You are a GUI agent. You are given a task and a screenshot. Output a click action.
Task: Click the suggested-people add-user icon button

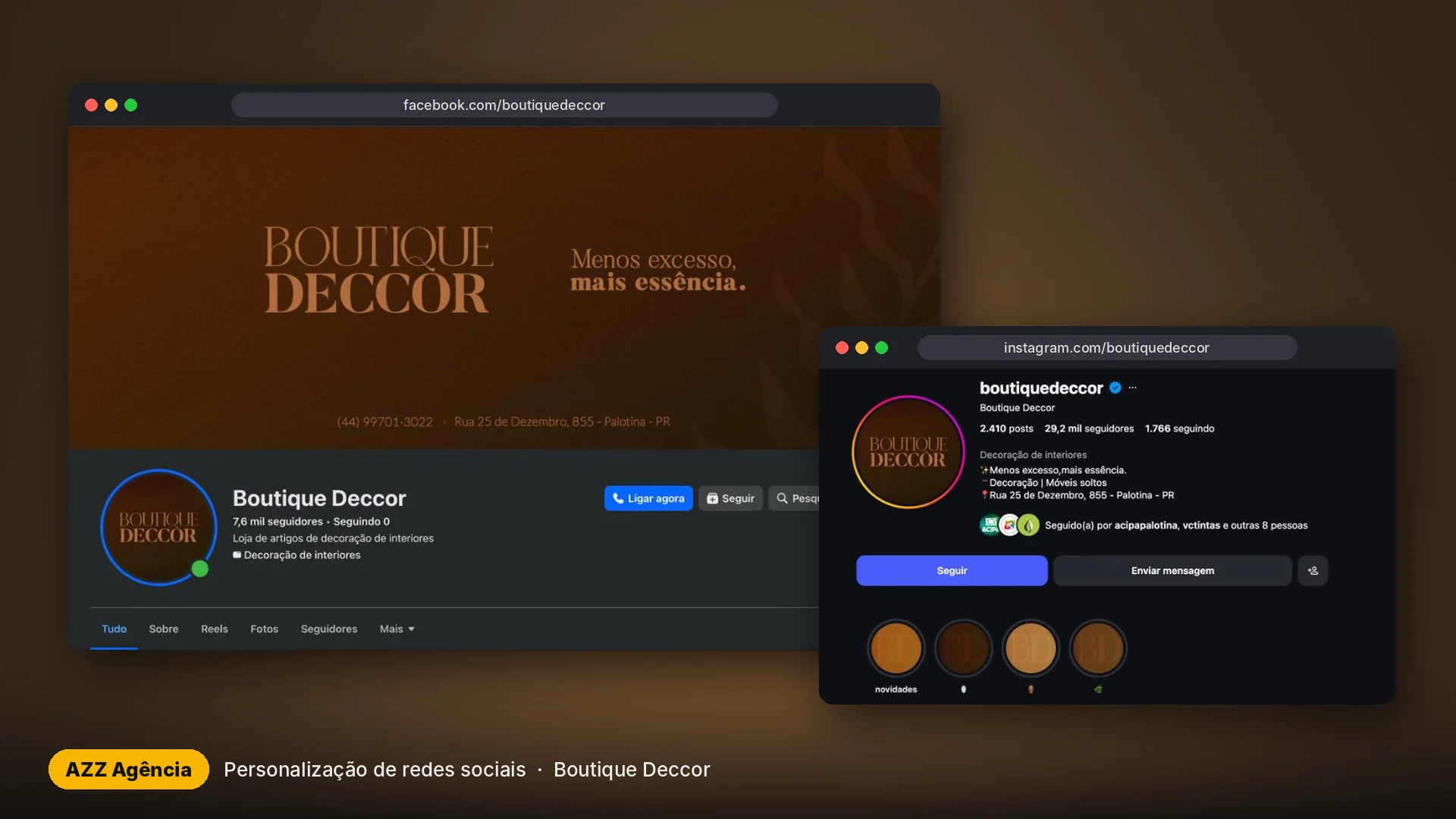(1313, 570)
